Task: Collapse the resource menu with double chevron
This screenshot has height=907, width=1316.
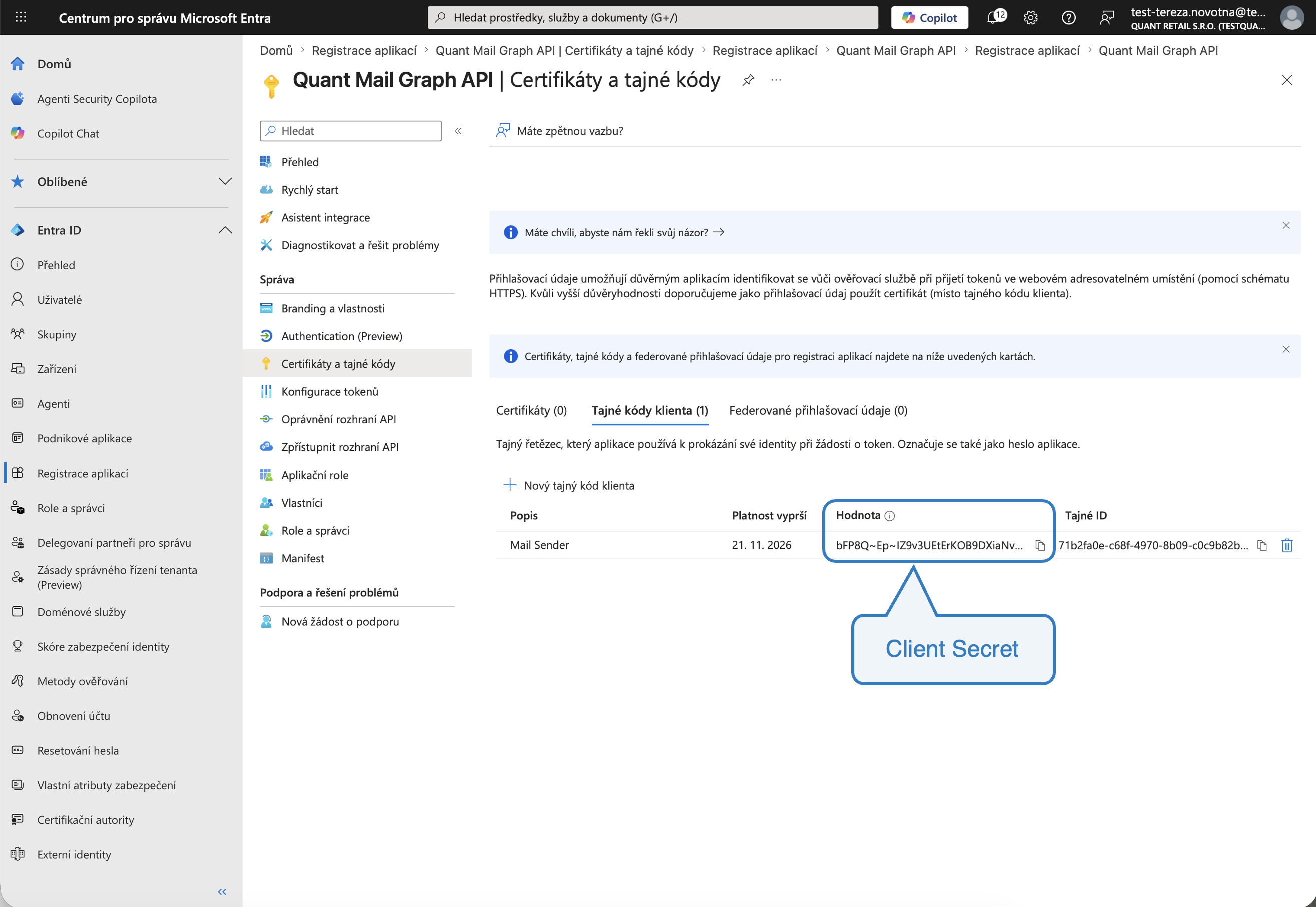Action: pyautogui.click(x=458, y=131)
